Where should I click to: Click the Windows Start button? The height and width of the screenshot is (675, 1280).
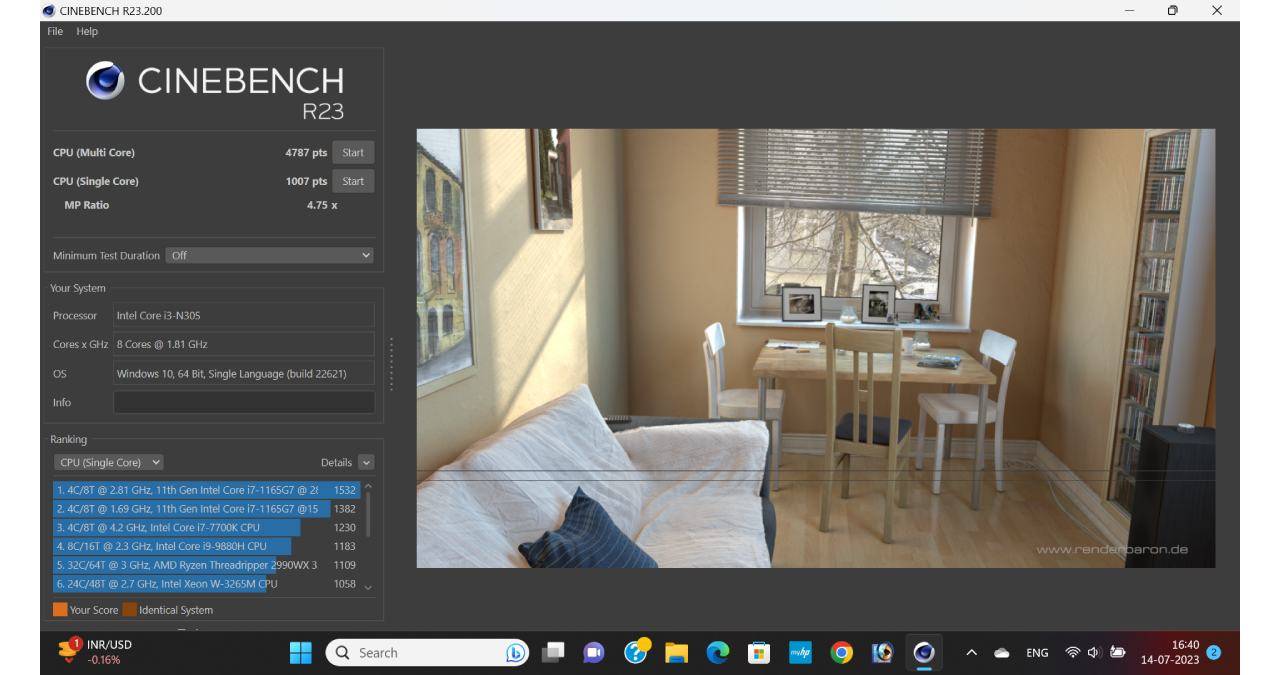point(300,653)
